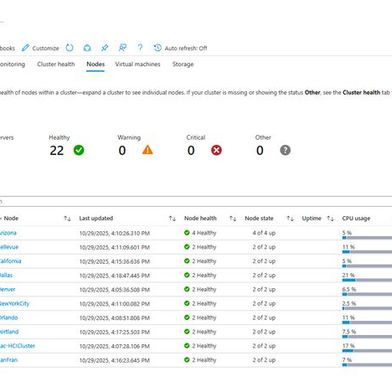Screen dimensions: 392x392
Task: Click the circular Refresh icon
Action: (69, 48)
